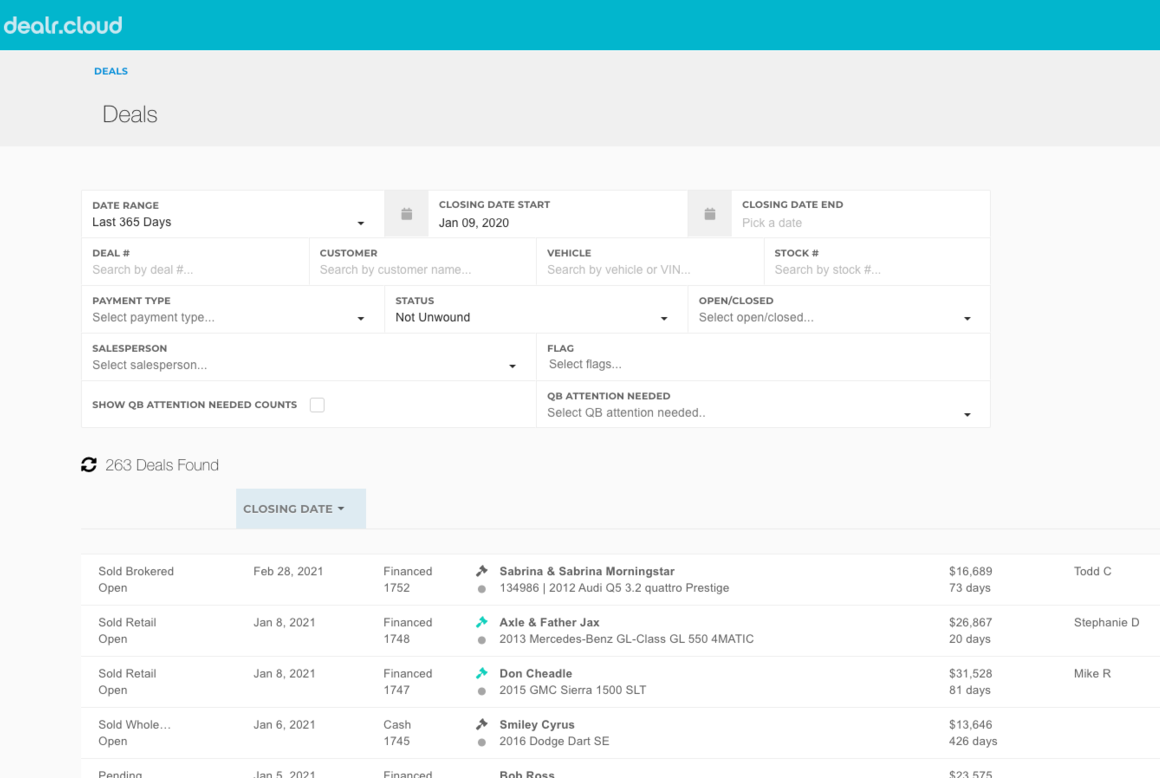
Task: Click the 2016 Dodge Dart SE text
Action: [x=554, y=741]
